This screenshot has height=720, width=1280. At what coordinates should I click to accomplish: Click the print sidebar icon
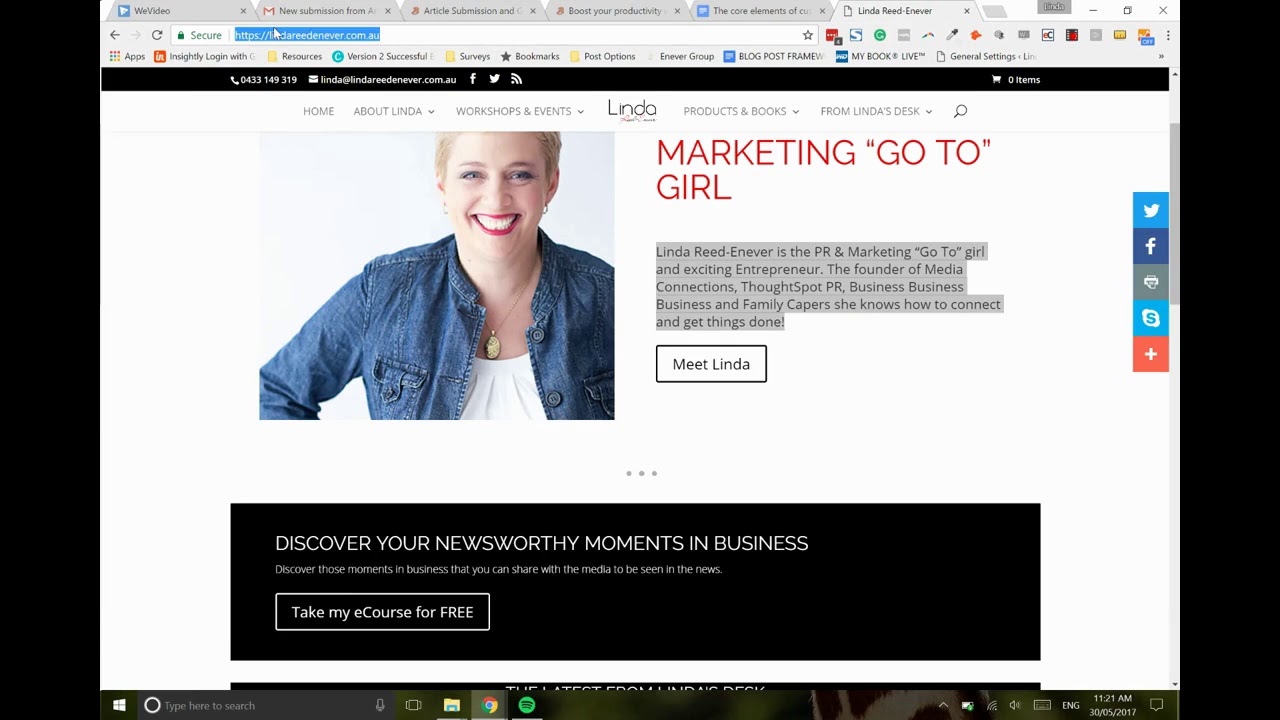[1151, 282]
